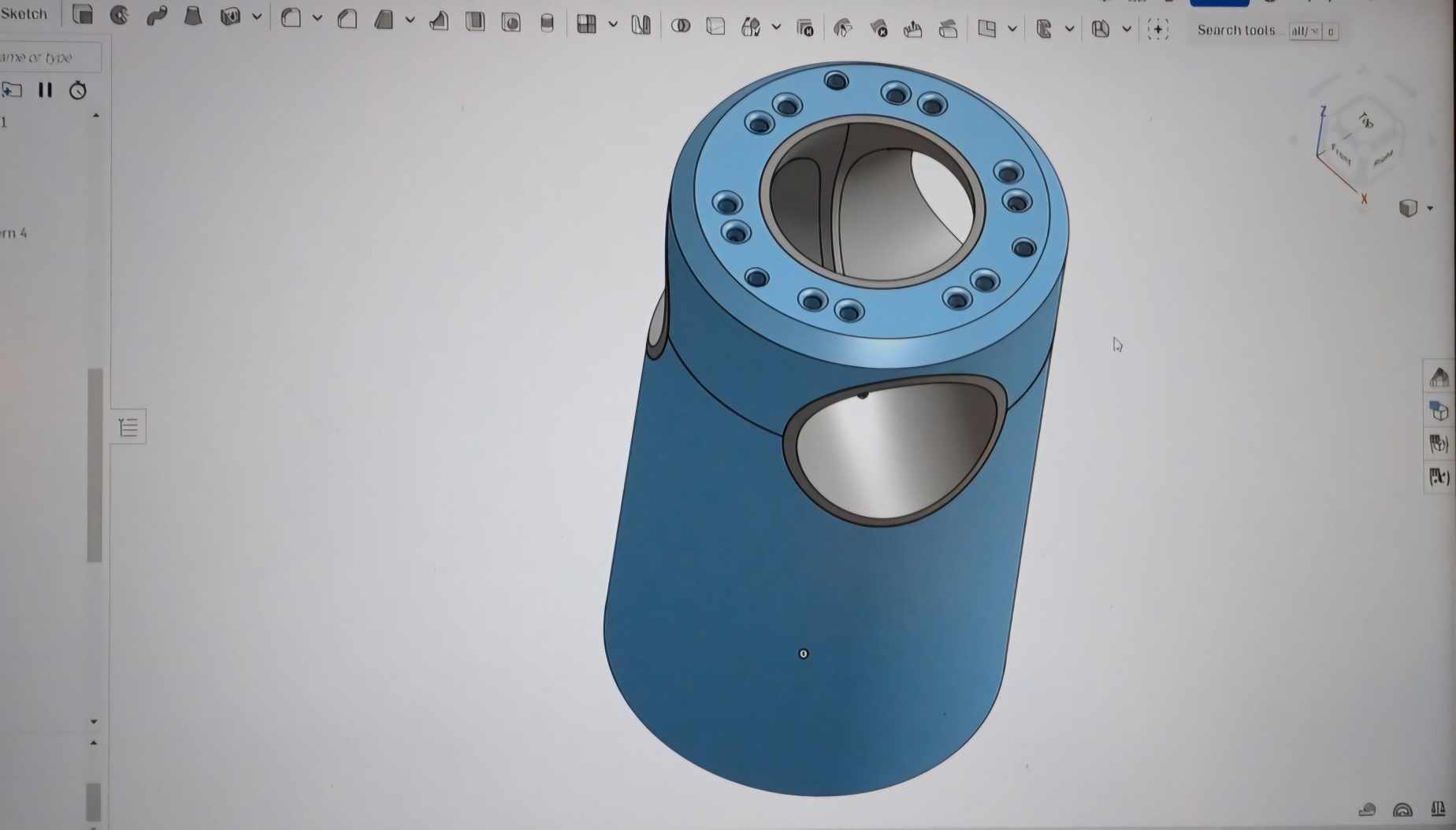Screen dimensions: 1456x830
Task: Select the Loft tool
Action: 192,16
